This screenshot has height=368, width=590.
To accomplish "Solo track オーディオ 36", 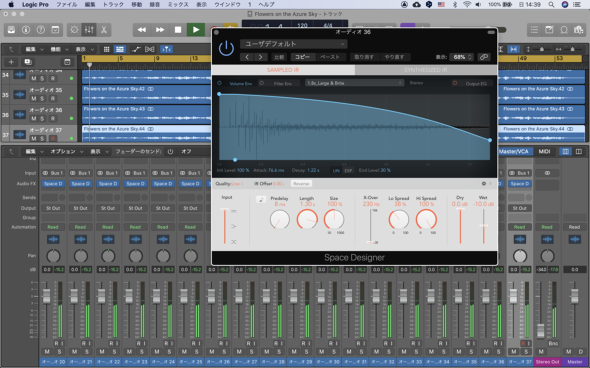I will click(43, 119).
